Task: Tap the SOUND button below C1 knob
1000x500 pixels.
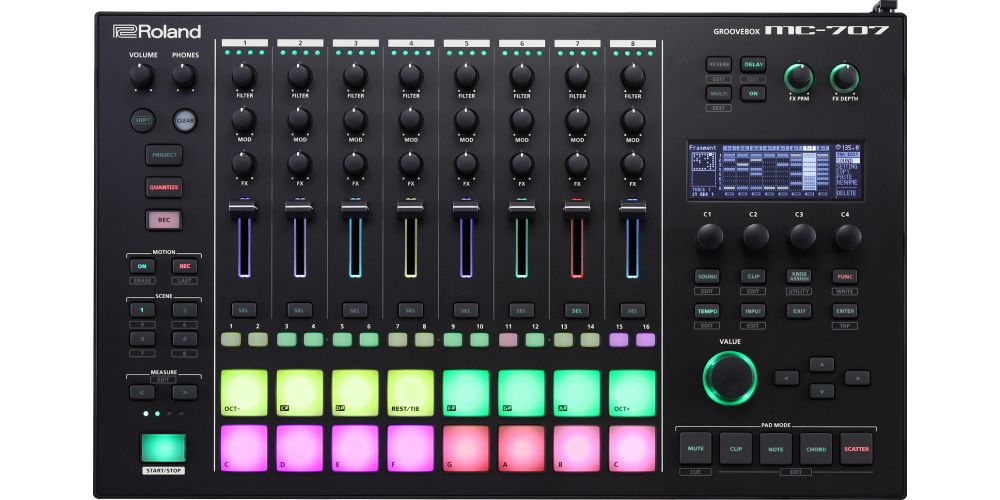Action: pos(707,277)
